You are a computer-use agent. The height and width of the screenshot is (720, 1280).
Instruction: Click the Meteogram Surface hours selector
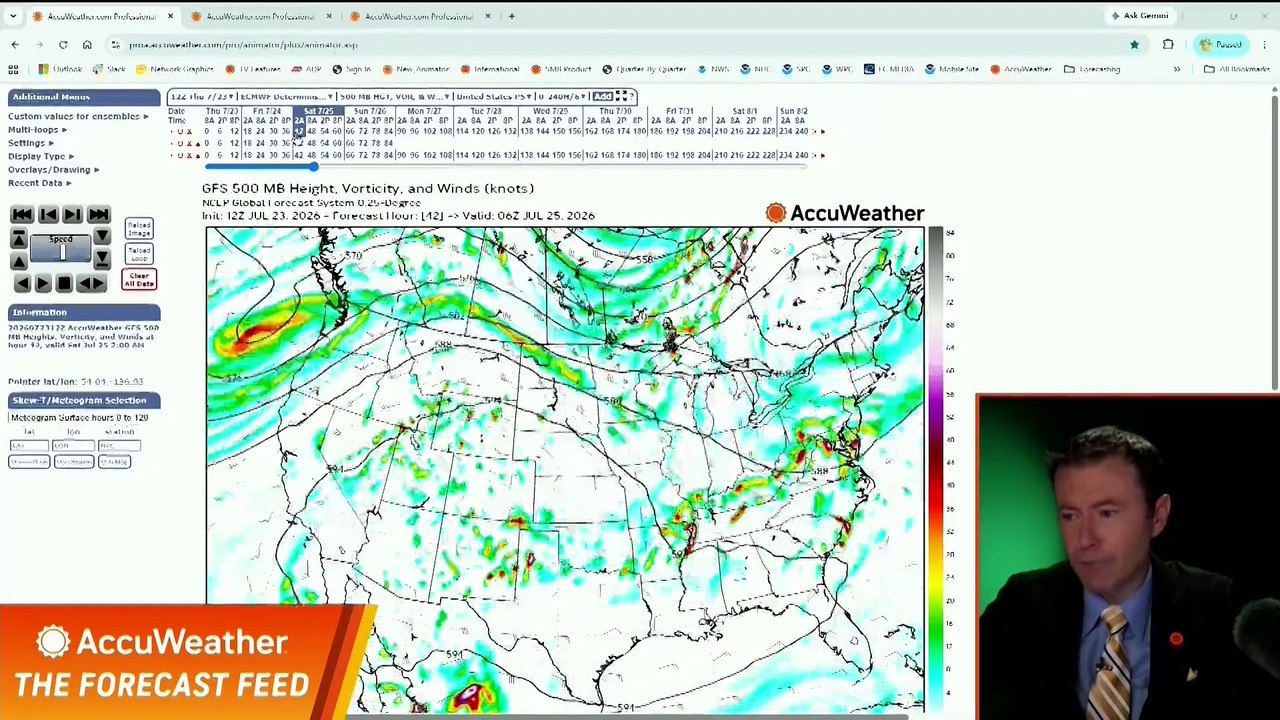79,418
